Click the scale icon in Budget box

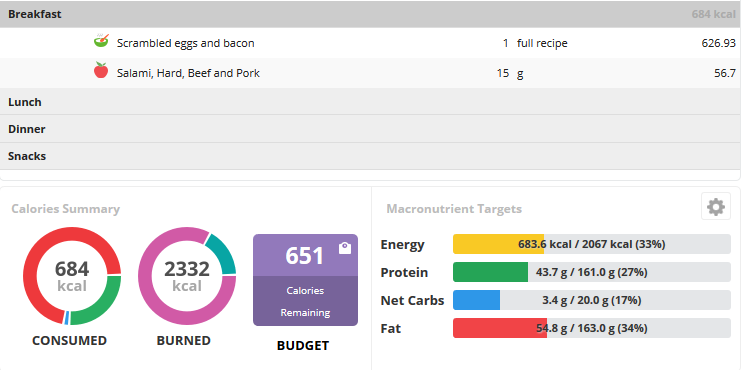pyautogui.click(x=345, y=249)
